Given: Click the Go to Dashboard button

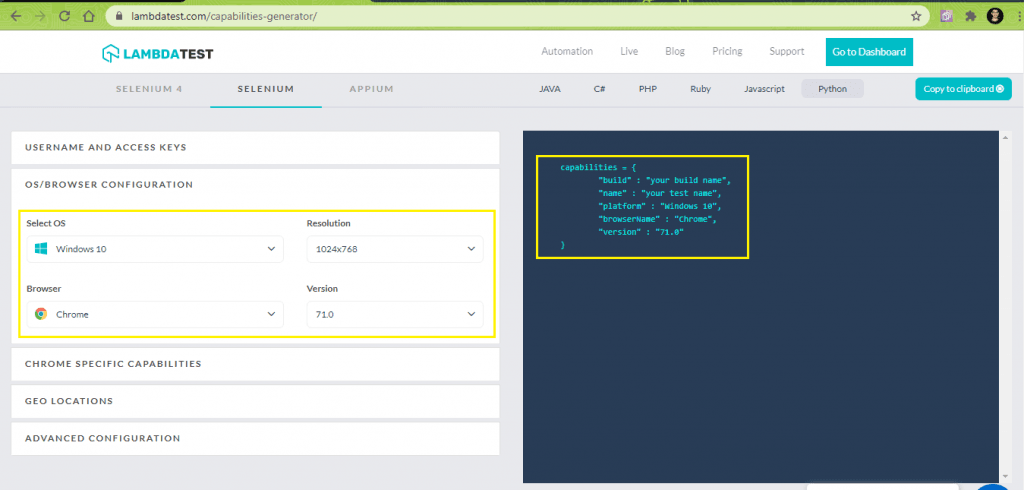Looking at the screenshot, I should (x=869, y=52).
